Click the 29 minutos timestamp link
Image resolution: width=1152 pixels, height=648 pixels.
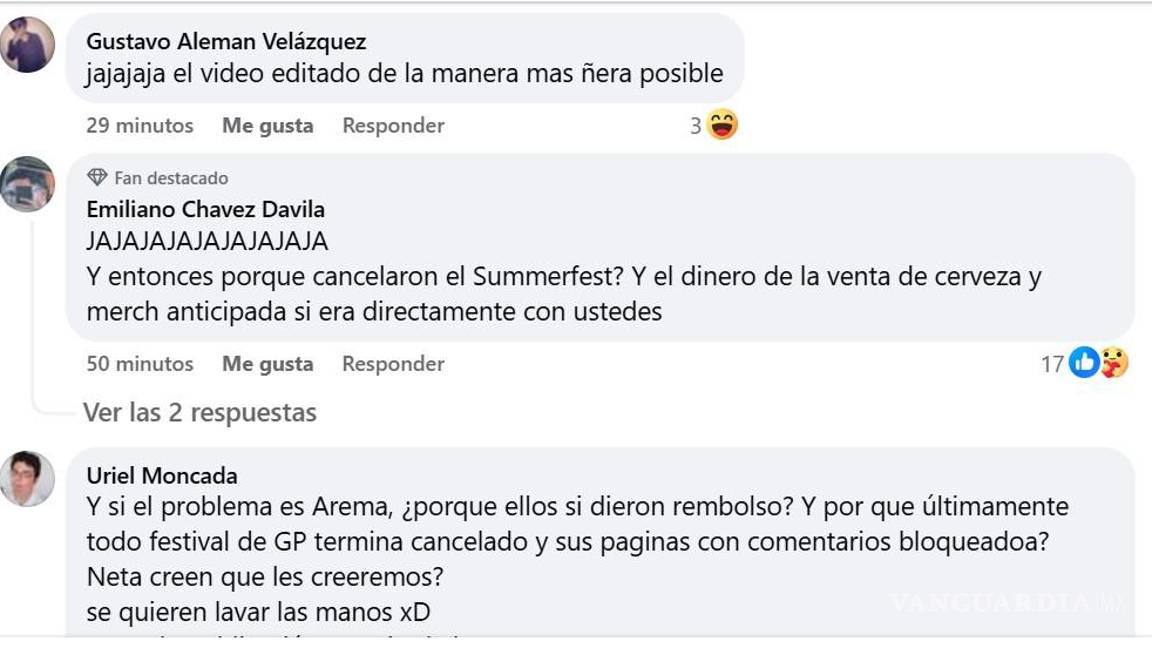coord(139,126)
